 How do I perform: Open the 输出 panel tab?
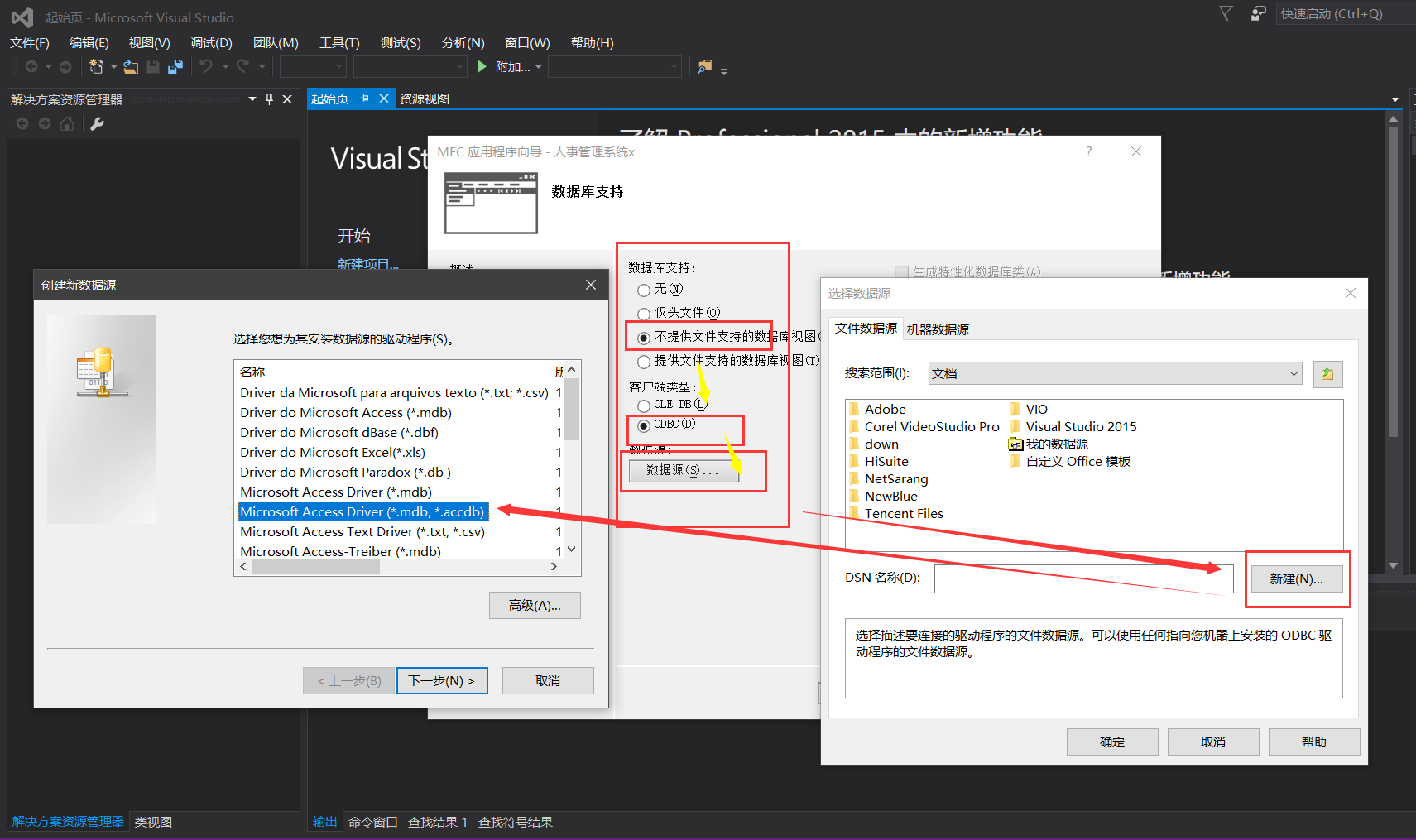tap(324, 822)
